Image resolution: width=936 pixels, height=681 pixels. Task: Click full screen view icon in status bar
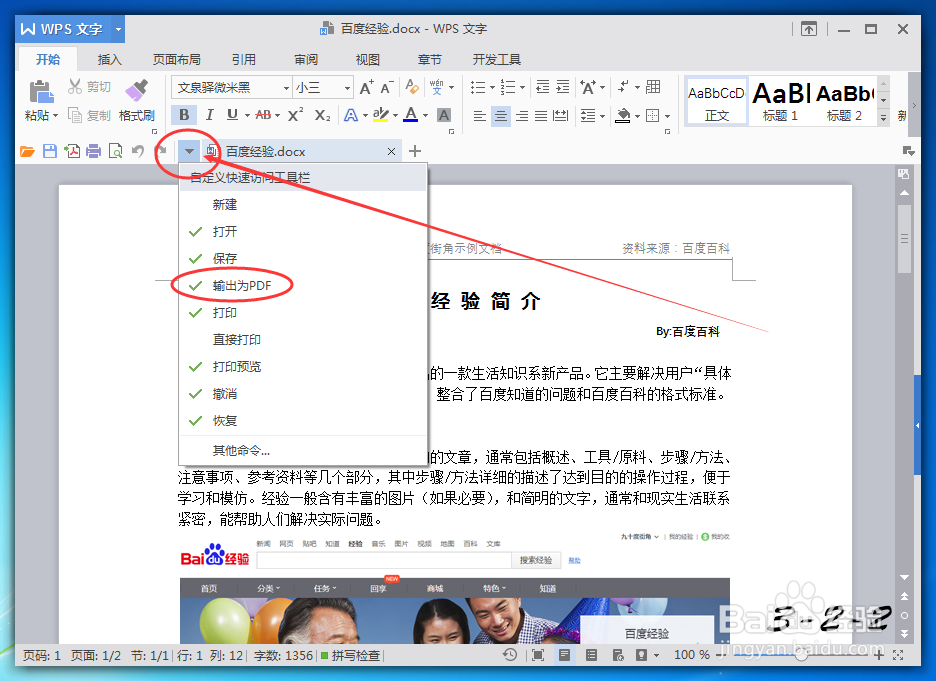click(538, 655)
